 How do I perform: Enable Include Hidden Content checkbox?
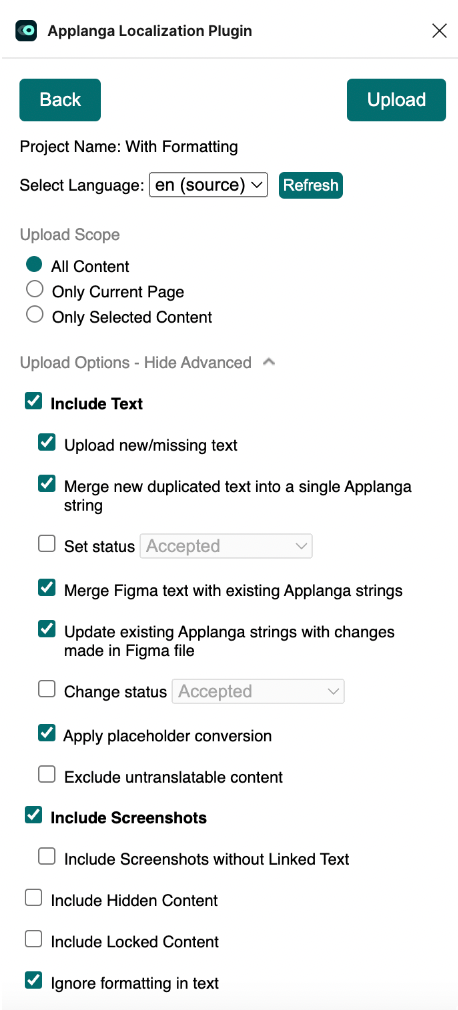[x=33, y=898]
